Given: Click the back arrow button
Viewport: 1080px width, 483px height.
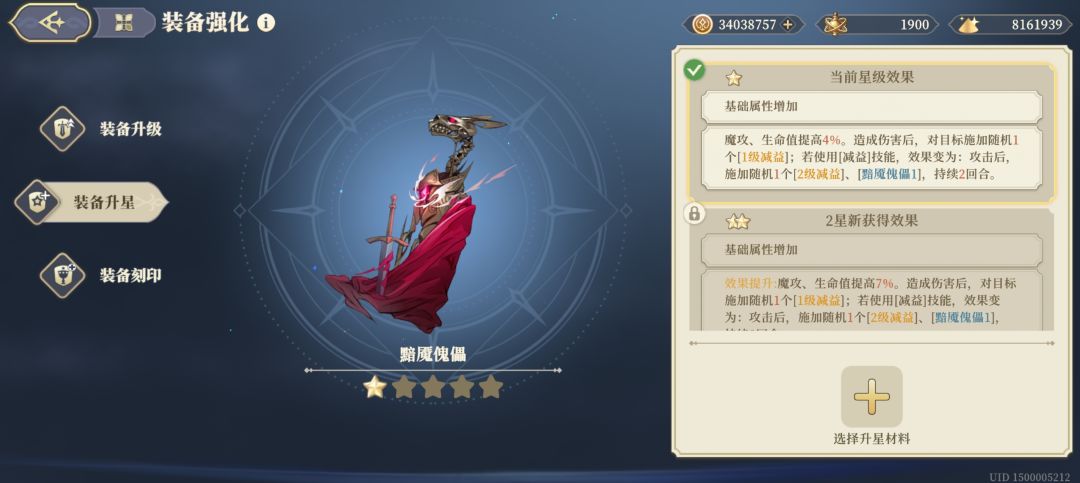Looking at the screenshot, I should tap(50, 22).
